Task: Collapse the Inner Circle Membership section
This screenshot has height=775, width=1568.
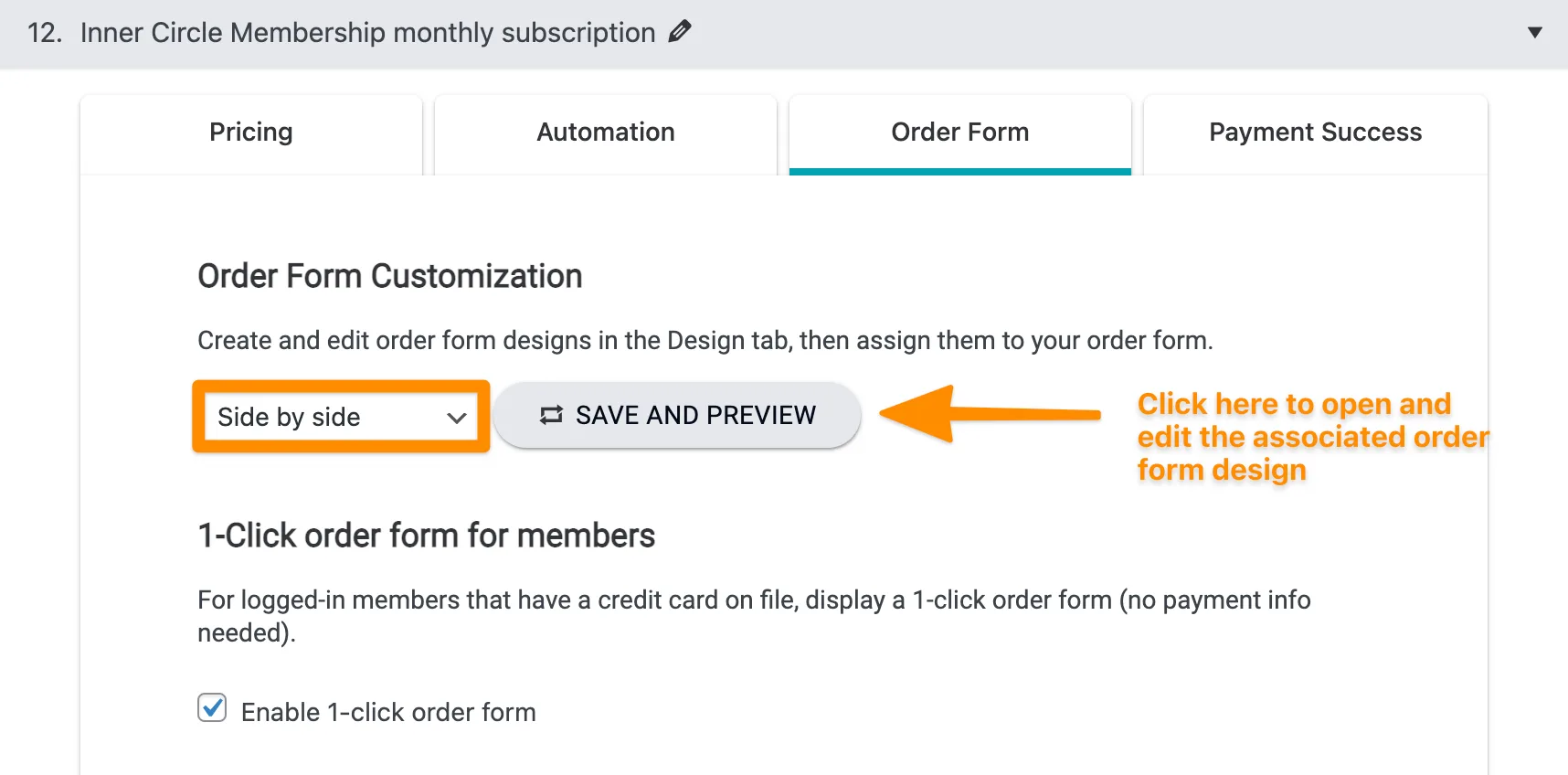Action: click(1533, 33)
